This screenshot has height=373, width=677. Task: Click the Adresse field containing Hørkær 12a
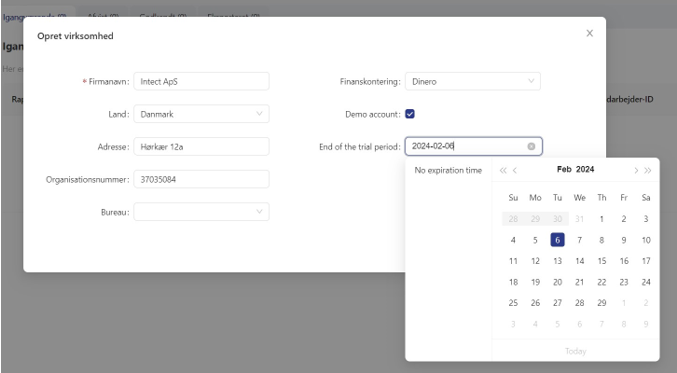point(201,147)
